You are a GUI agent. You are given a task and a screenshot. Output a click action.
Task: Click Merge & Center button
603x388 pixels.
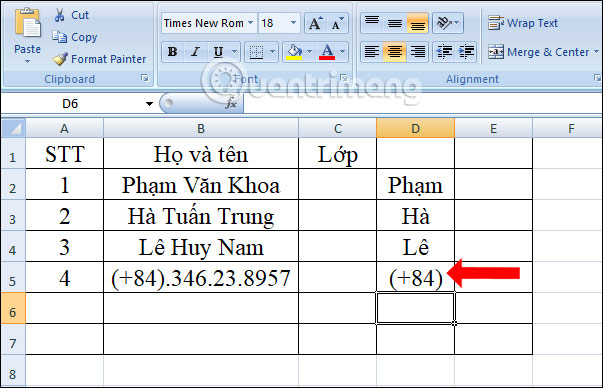click(x=538, y=52)
